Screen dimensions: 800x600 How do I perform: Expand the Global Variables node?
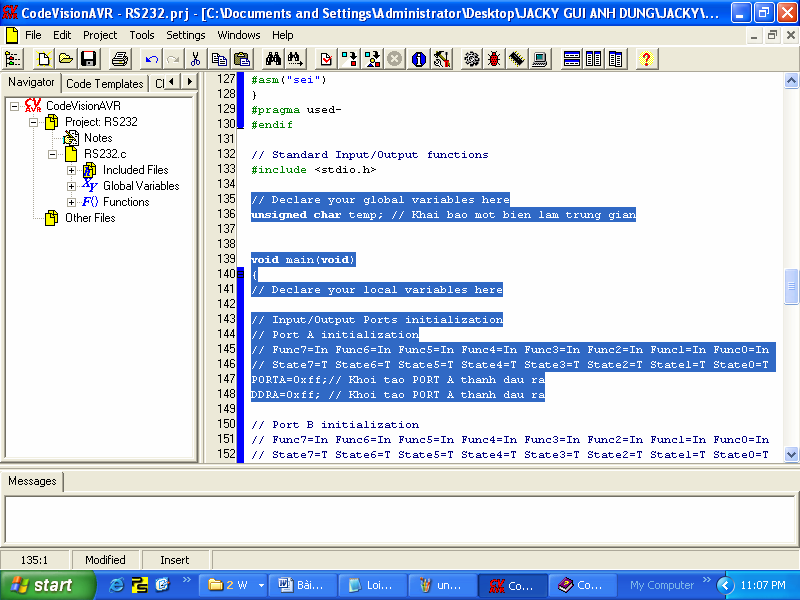click(72, 186)
